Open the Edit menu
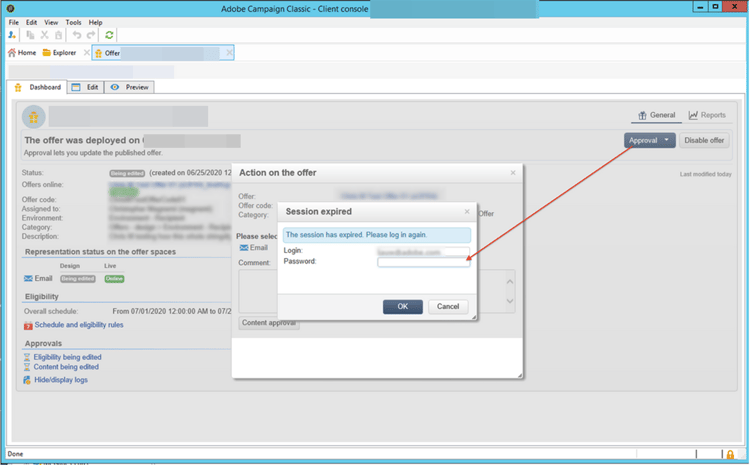The height and width of the screenshot is (465, 750). point(31,22)
